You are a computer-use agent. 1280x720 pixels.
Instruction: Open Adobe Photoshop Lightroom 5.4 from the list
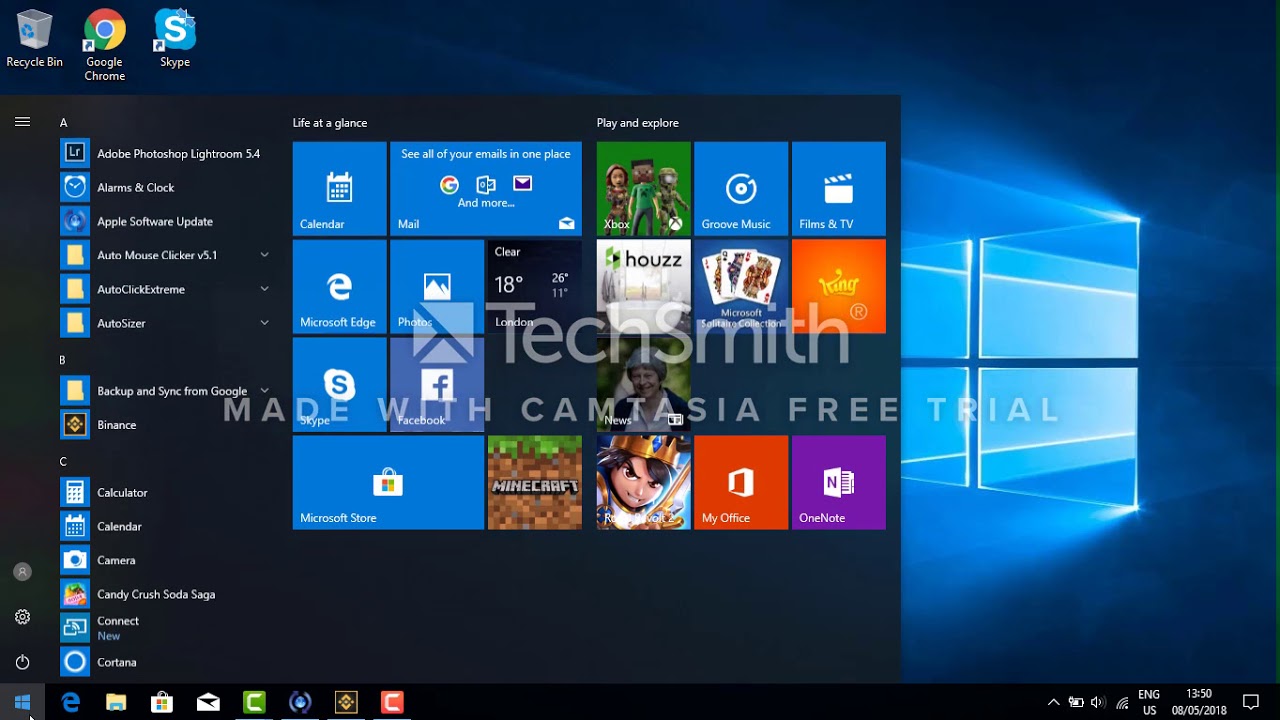(165, 154)
